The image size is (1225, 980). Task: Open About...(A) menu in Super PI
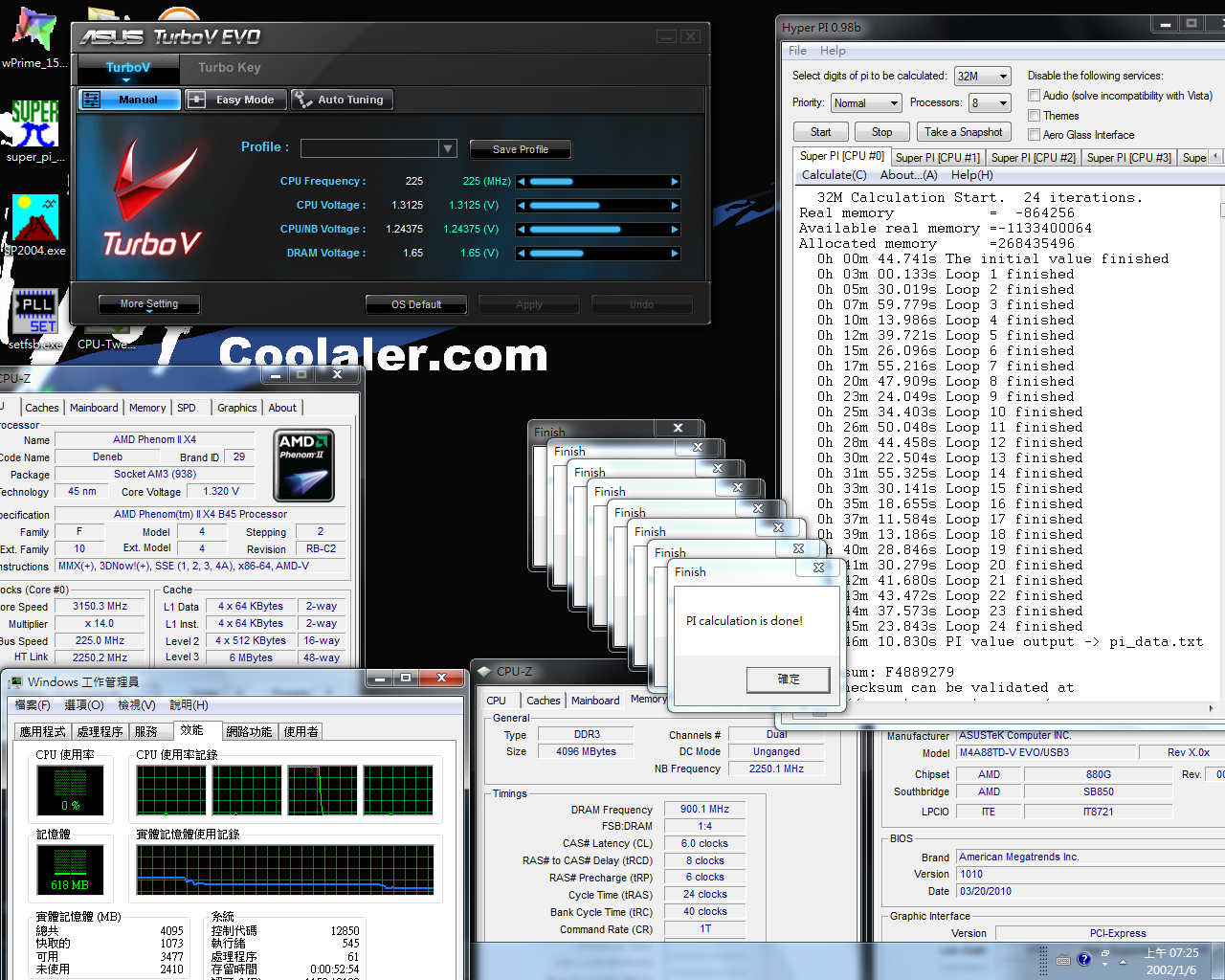coord(908,175)
